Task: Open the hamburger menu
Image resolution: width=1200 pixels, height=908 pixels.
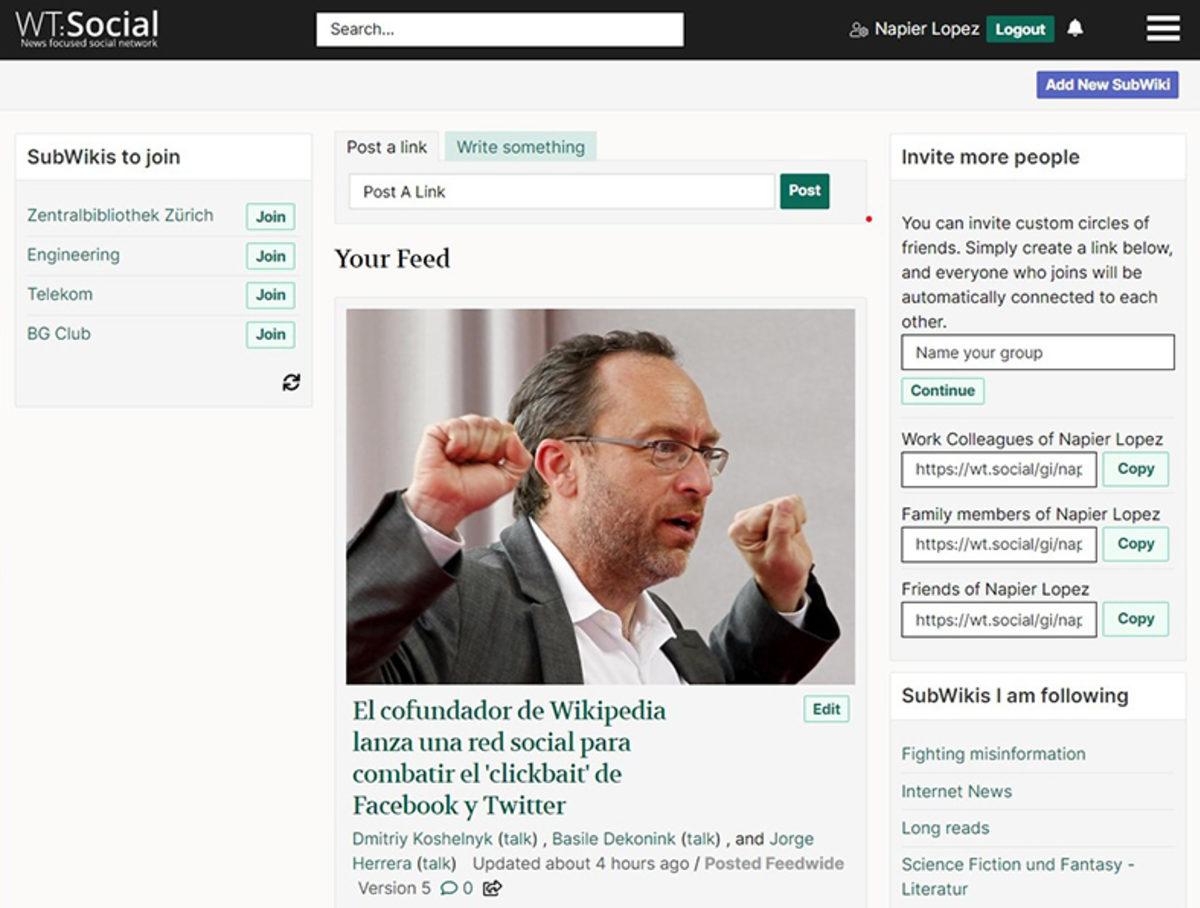Action: pos(1162,29)
